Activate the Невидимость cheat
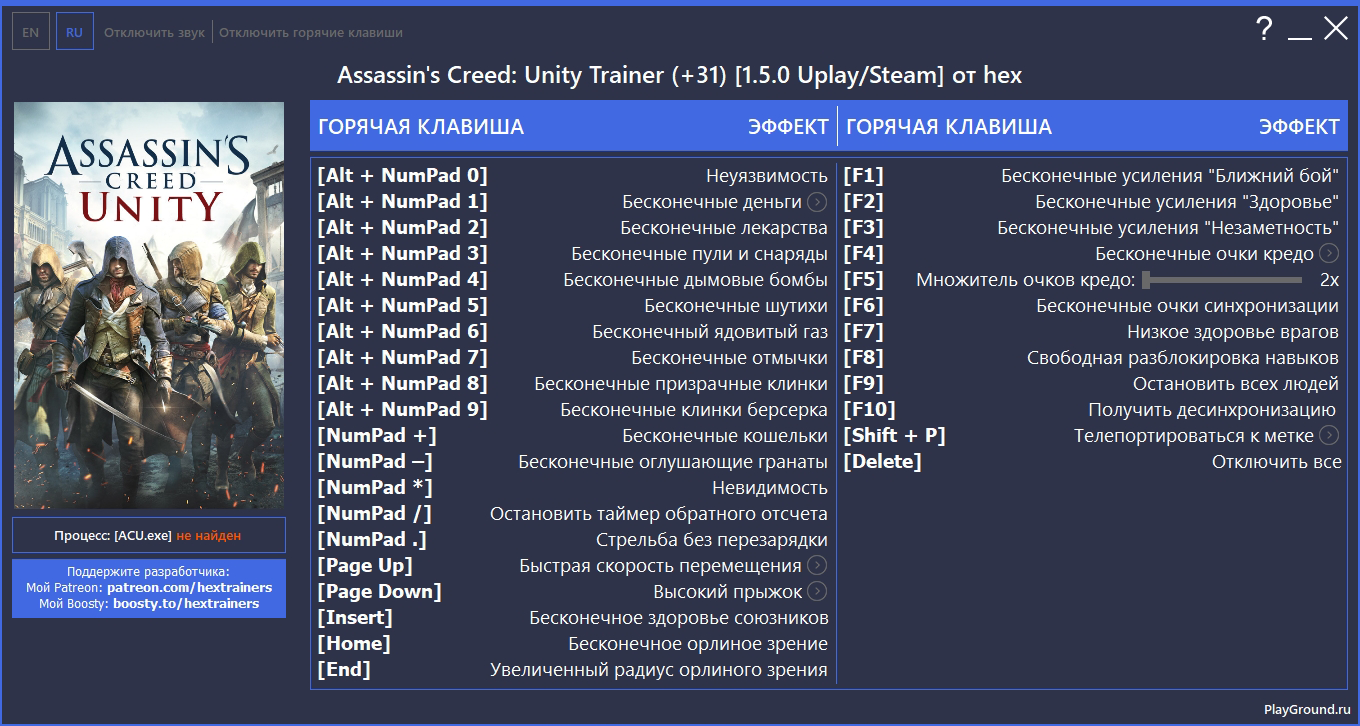1360x726 pixels. tap(770, 488)
